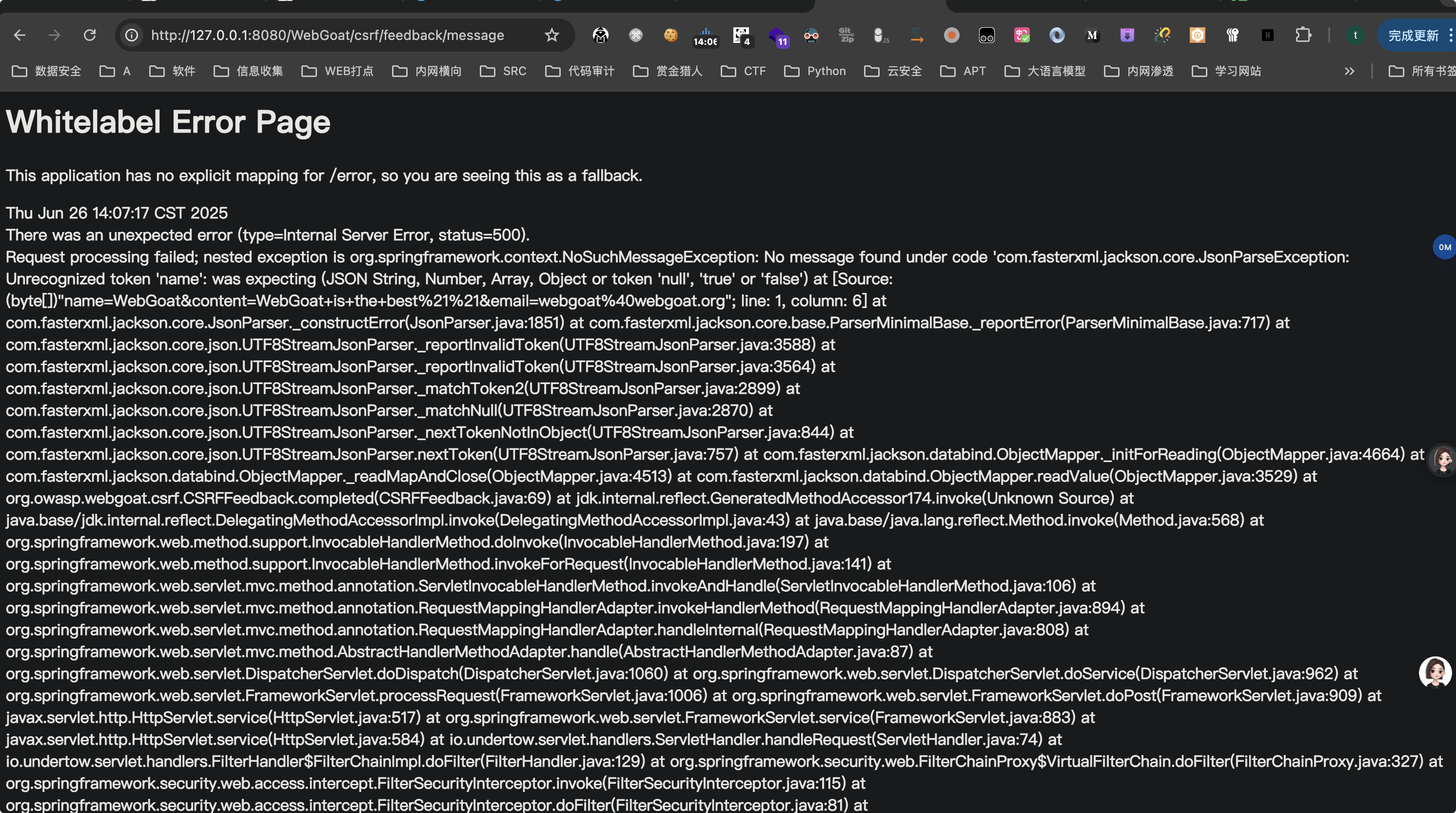Open the broken-link checker extension

tap(1162, 35)
